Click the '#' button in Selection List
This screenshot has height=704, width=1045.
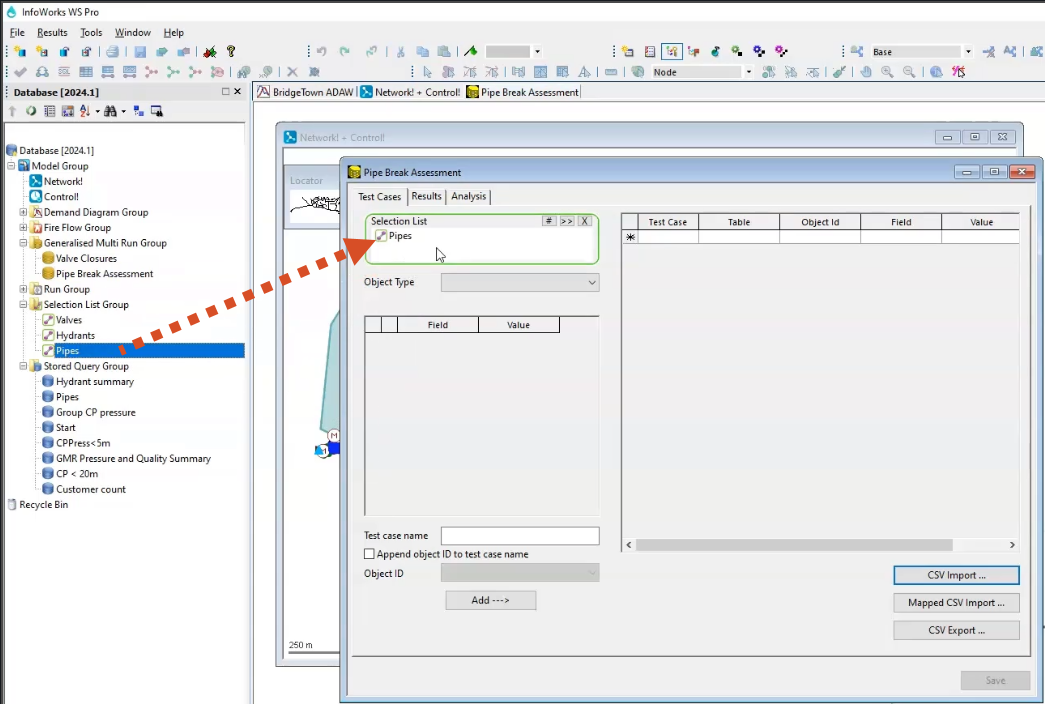click(548, 221)
